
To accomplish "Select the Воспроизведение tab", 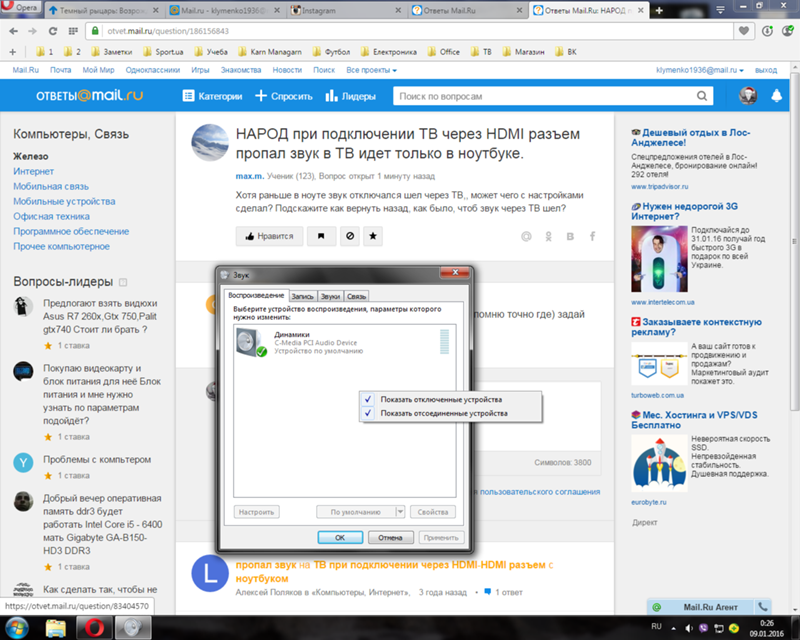I will pos(256,296).
